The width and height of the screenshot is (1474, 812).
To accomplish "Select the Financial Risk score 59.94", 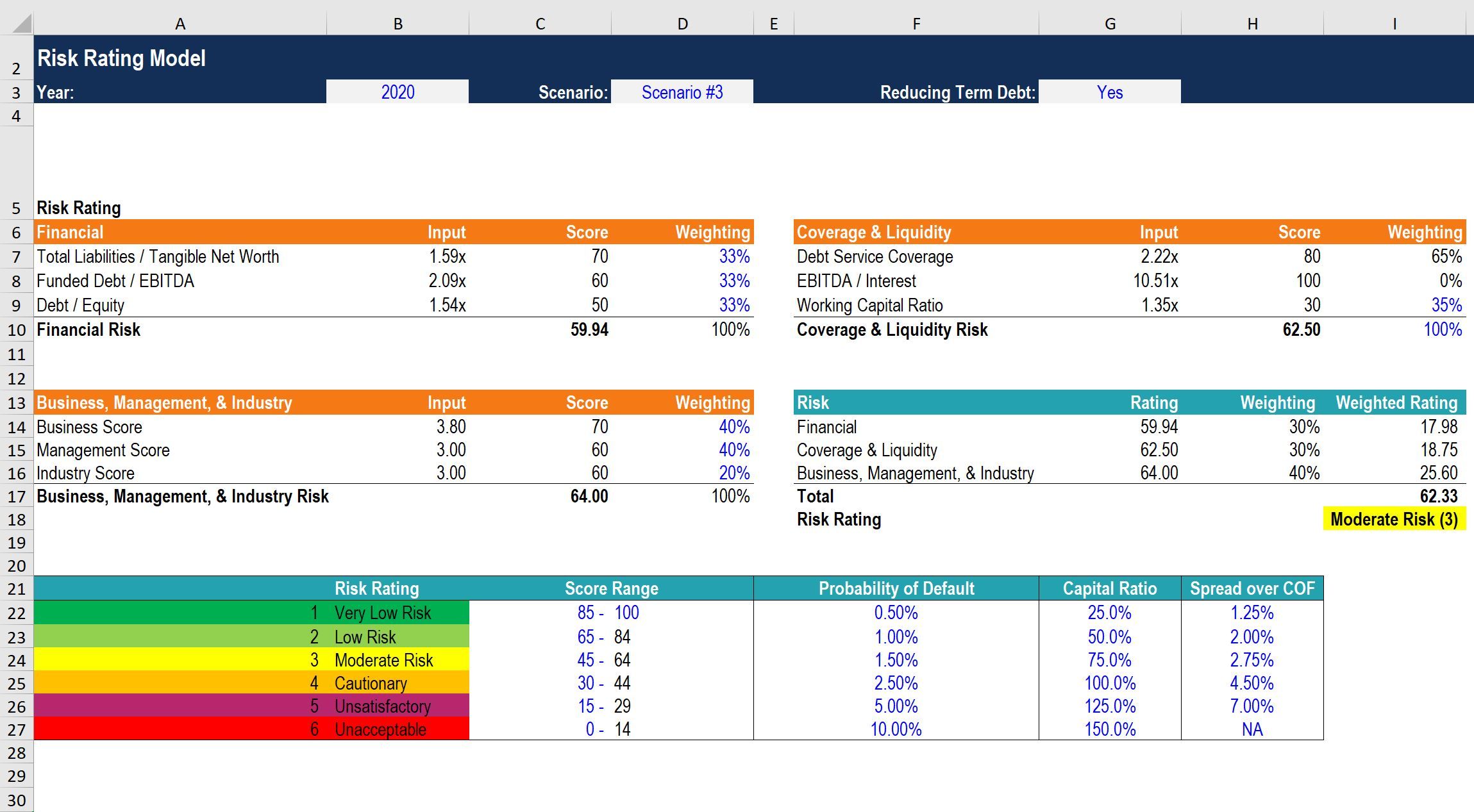I will coord(589,330).
